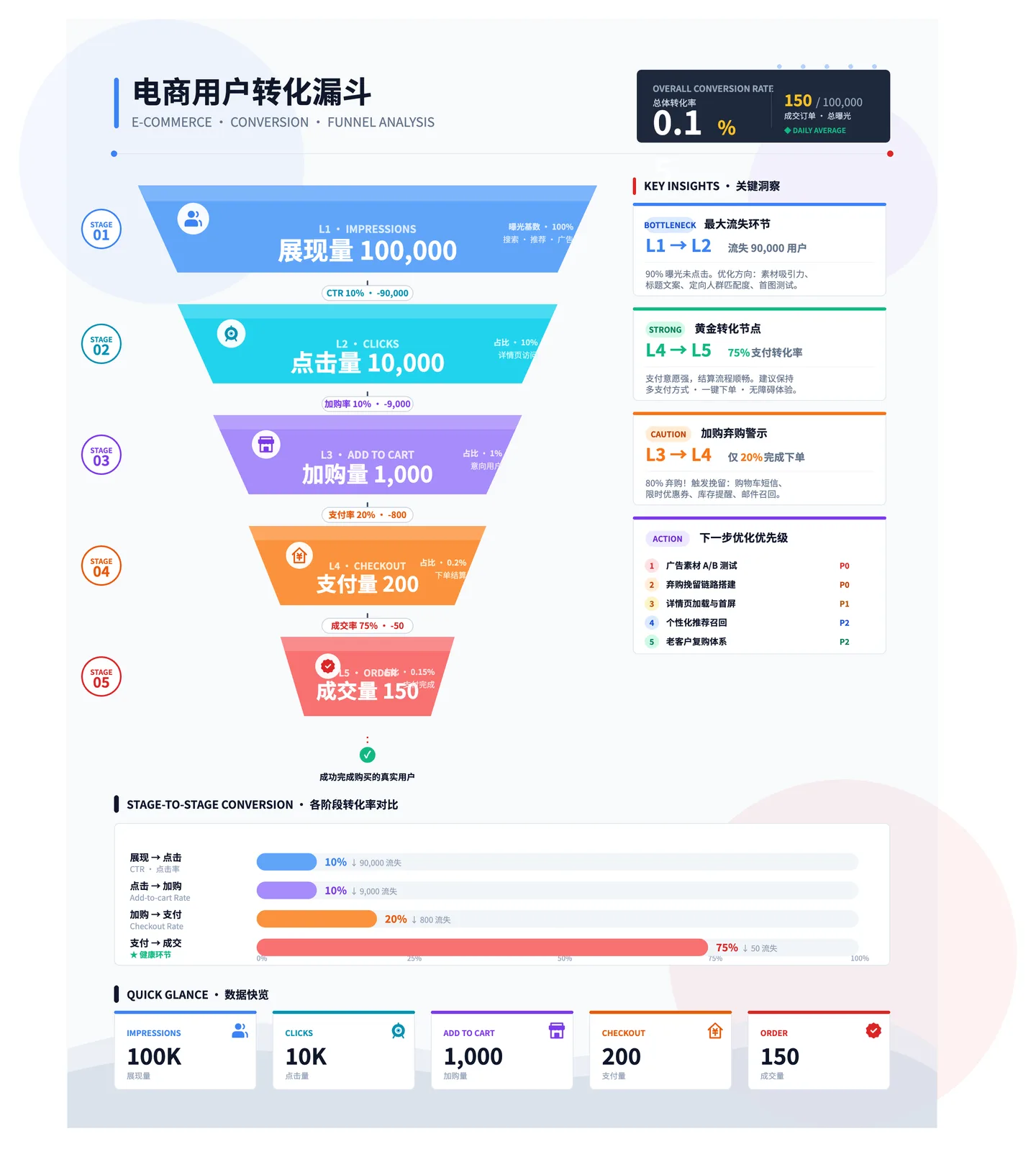Click the purple 点击→加购 10% conversion bar
The image size is (1036, 1149).
(286, 891)
